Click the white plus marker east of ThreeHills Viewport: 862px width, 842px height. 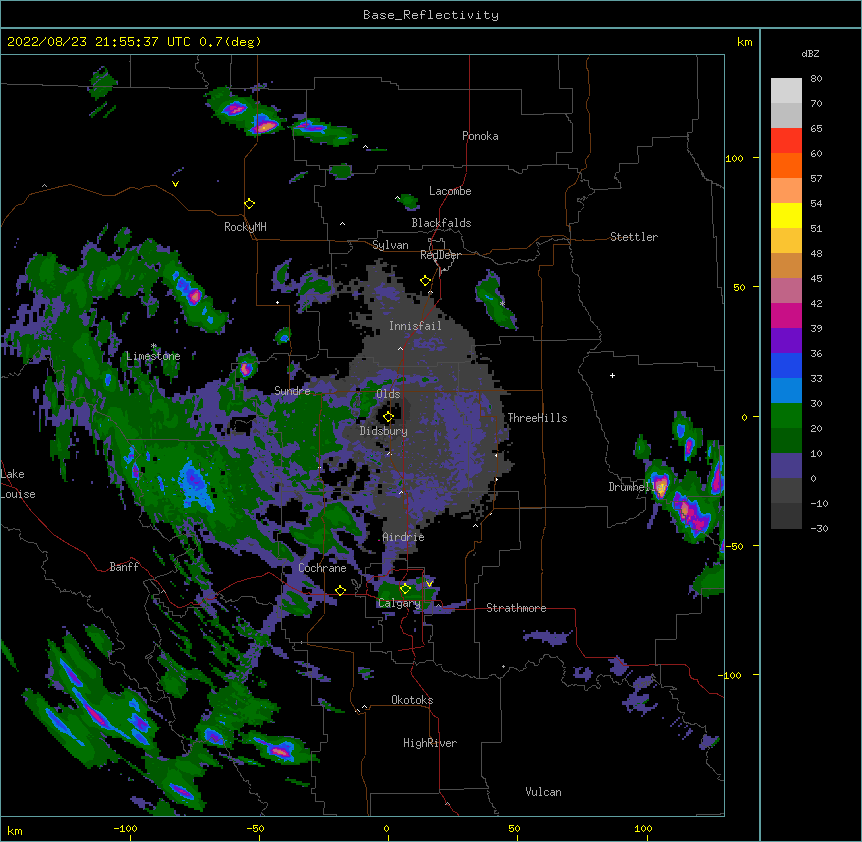click(x=612, y=375)
